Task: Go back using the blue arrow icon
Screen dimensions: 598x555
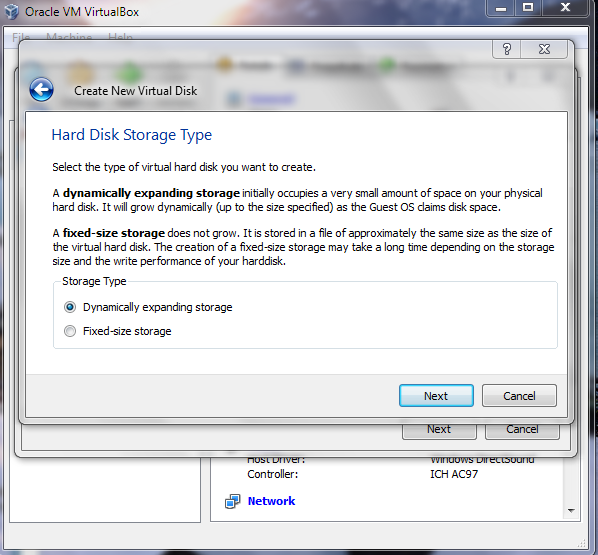Action: pyautogui.click(x=41, y=90)
